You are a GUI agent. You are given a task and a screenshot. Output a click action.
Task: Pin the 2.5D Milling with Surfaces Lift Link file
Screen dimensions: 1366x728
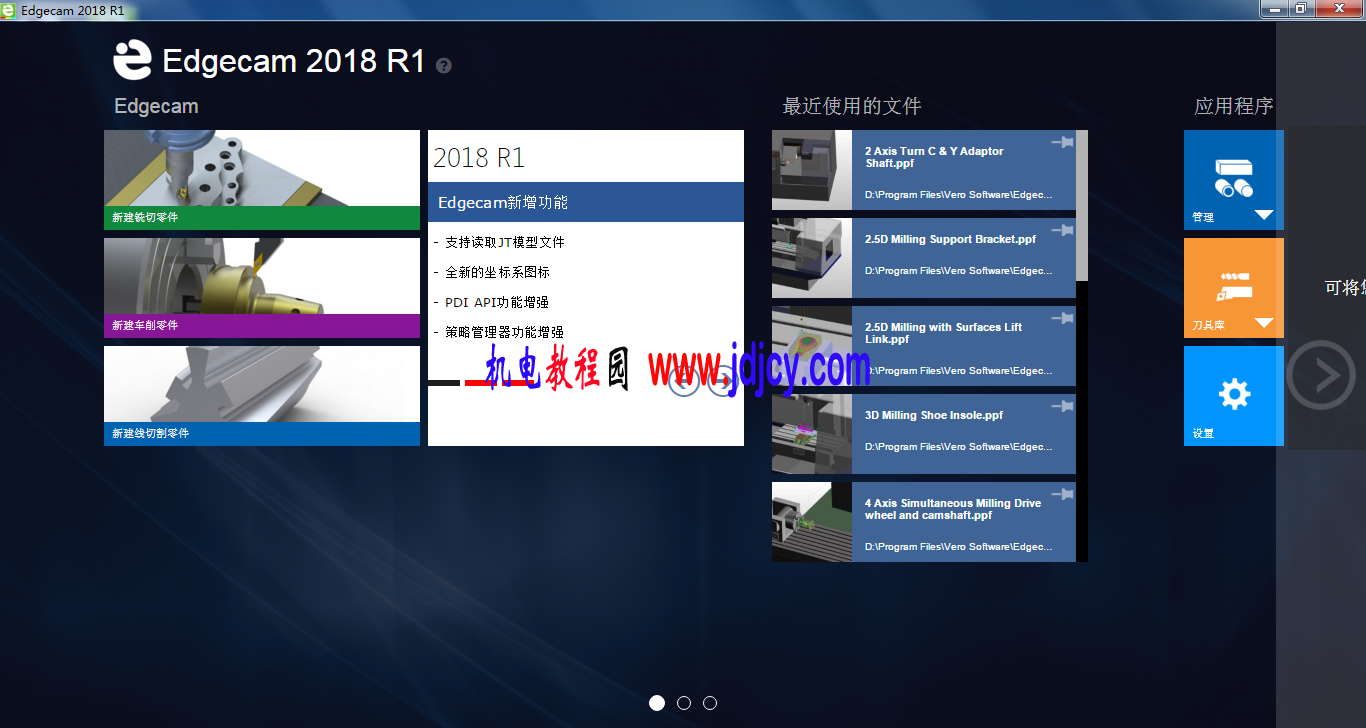tap(1062, 319)
